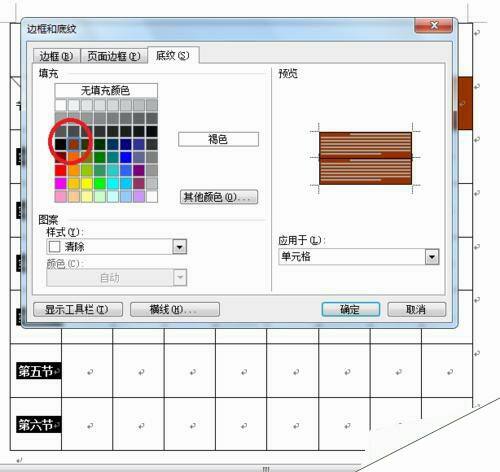The width and height of the screenshot is (500, 472).
Task: Pick the teal swatch left of pure blue
Action: (x=113, y=157)
